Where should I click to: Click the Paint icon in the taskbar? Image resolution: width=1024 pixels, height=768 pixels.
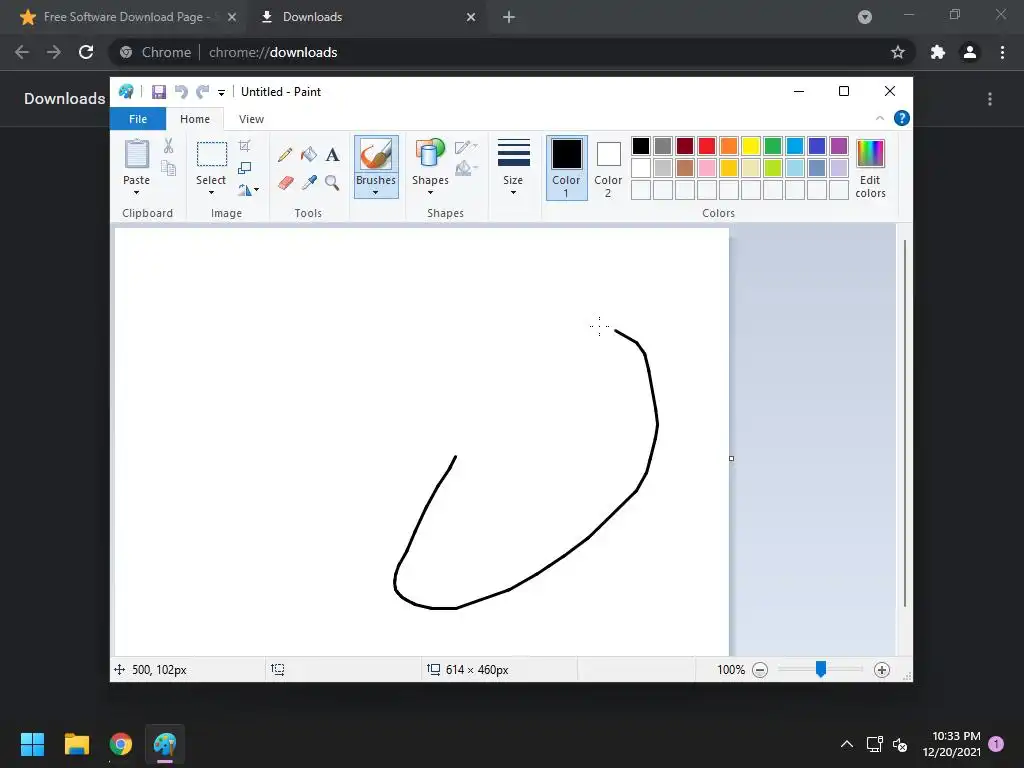[x=165, y=744]
